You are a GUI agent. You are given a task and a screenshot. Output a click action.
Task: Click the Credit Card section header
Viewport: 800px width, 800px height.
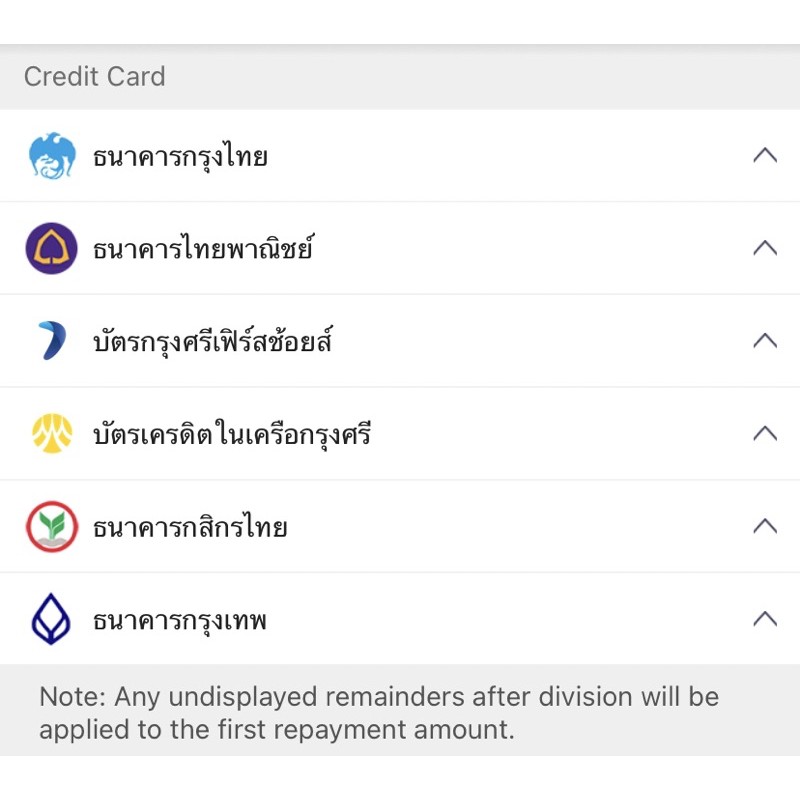point(95,77)
